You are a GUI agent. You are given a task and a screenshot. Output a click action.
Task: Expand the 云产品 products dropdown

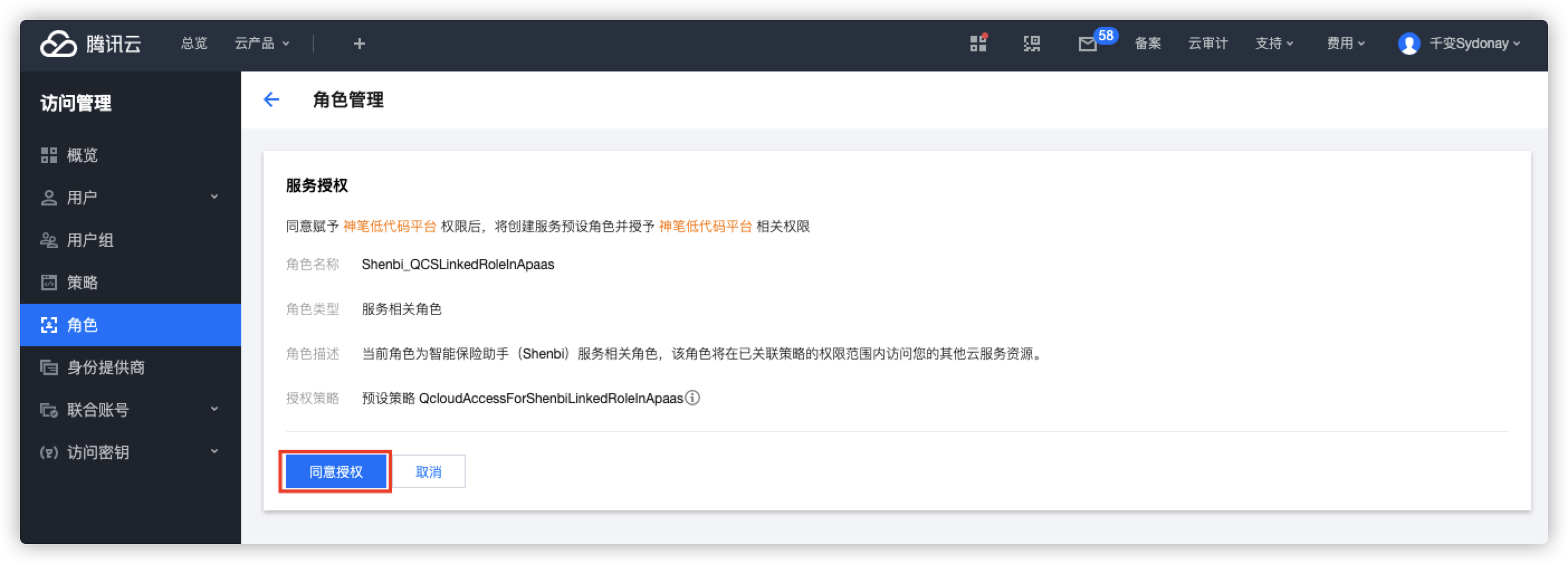click(262, 44)
